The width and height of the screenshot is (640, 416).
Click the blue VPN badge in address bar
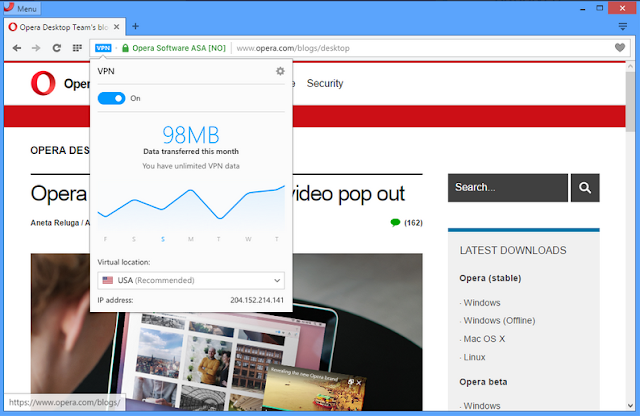(x=103, y=48)
